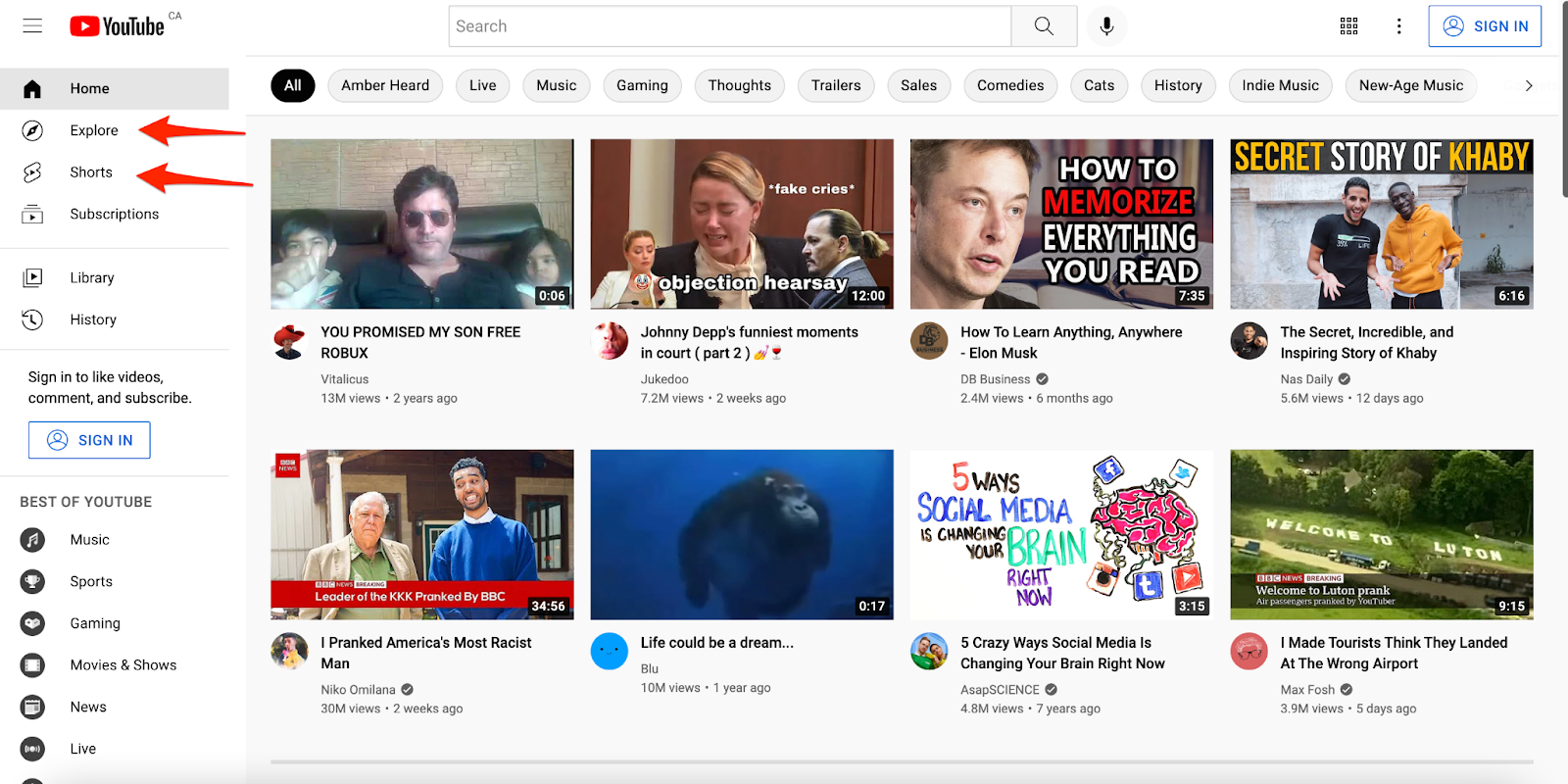The height and width of the screenshot is (784, 1568).
Task: Play Secret Story of Khaby thumbnail
Action: (x=1382, y=224)
